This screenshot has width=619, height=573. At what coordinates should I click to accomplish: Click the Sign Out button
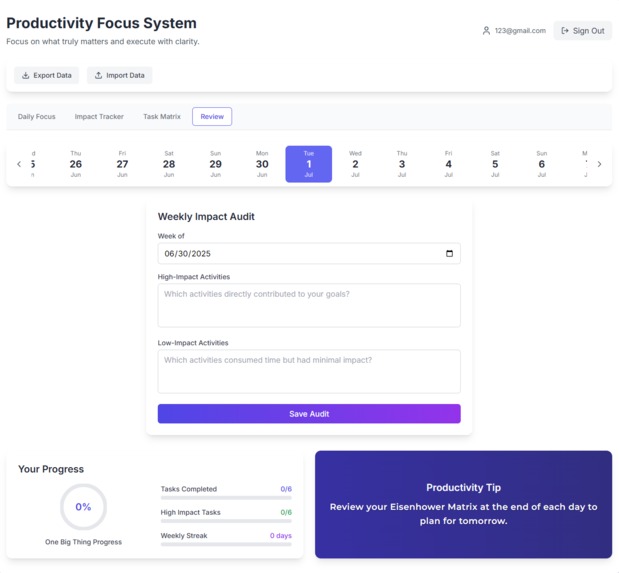coord(582,30)
